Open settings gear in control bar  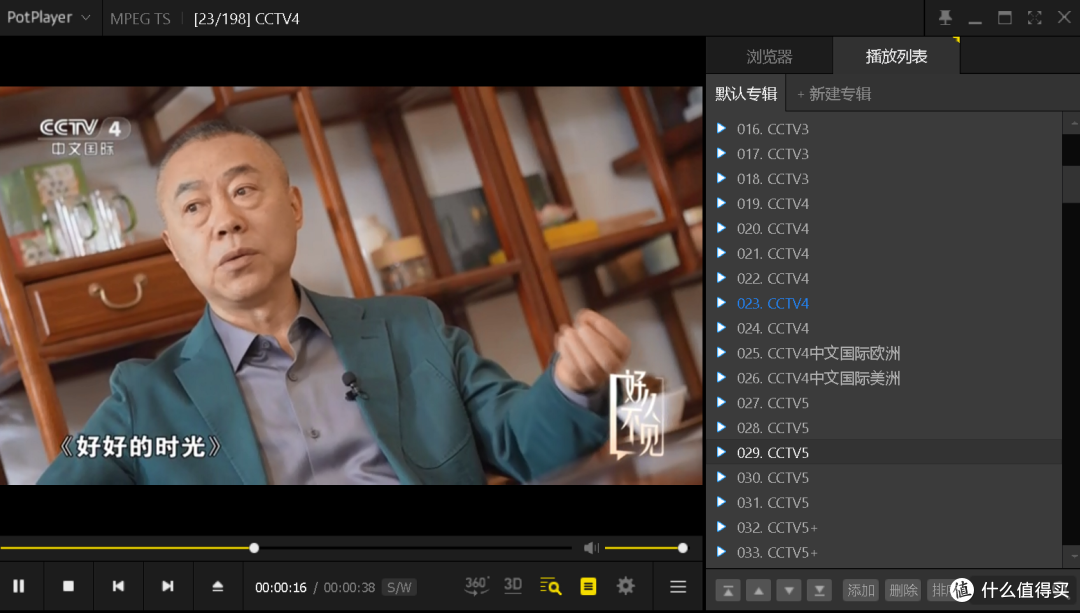(625, 586)
